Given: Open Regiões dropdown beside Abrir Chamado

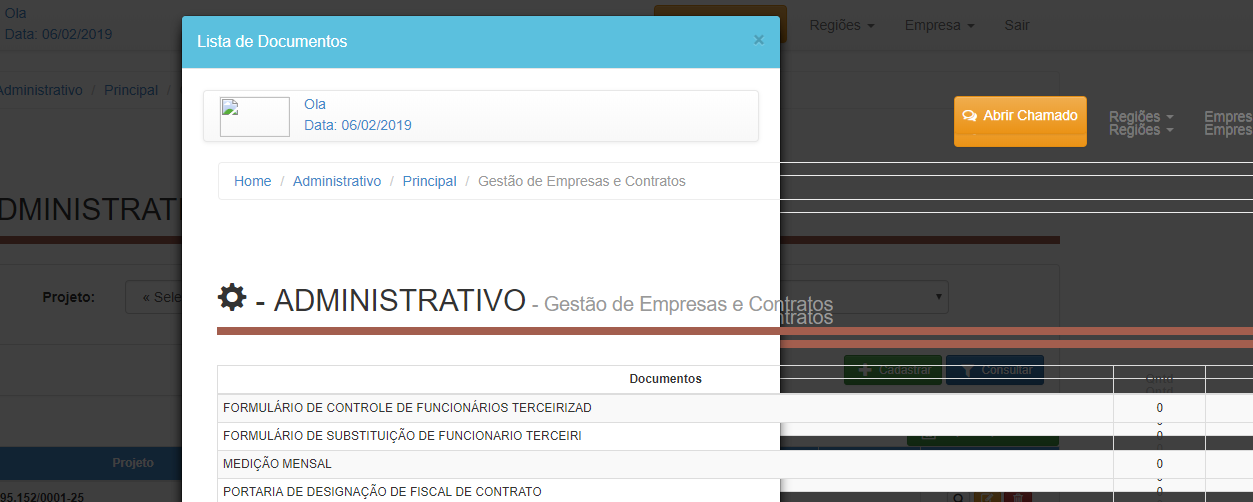Looking at the screenshot, I should click(1141, 123).
